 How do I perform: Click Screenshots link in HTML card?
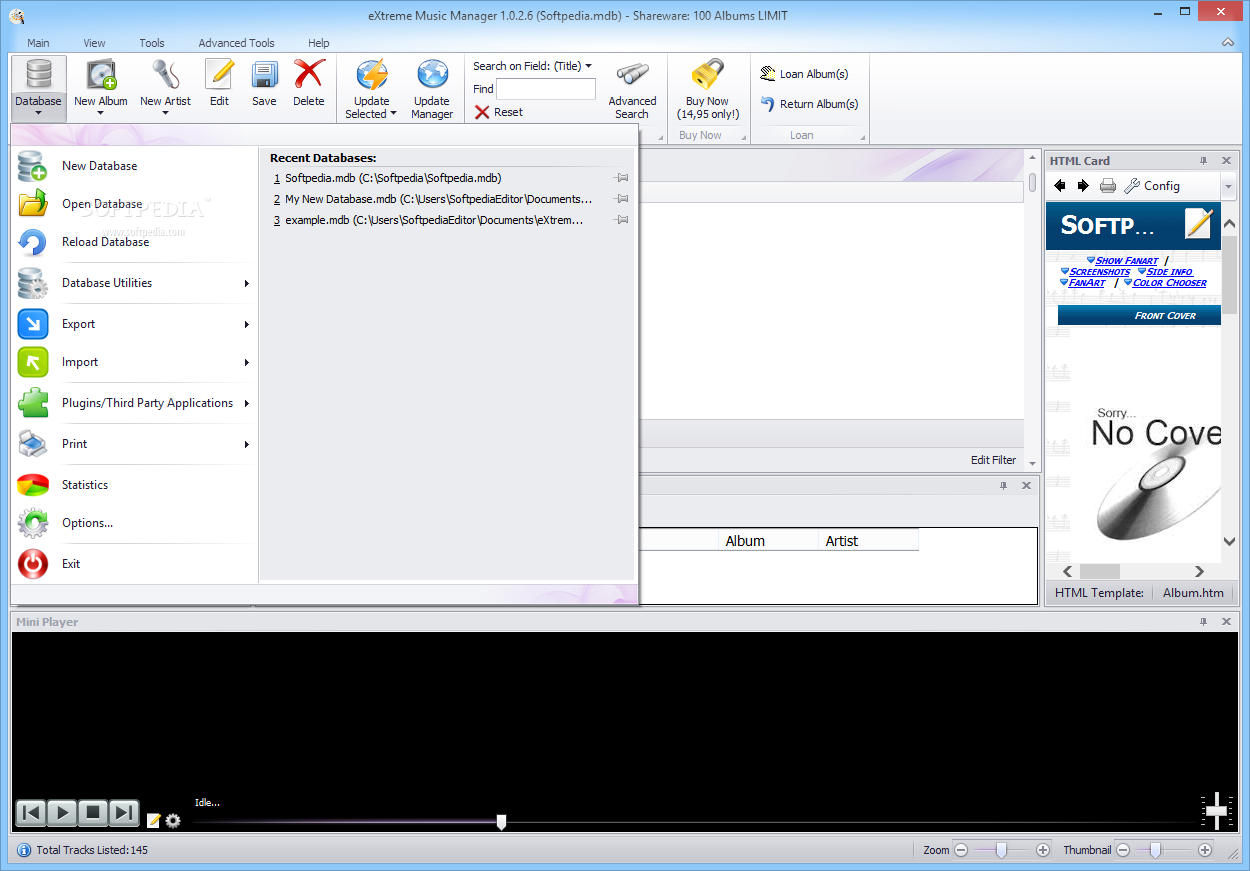pos(1100,272)
